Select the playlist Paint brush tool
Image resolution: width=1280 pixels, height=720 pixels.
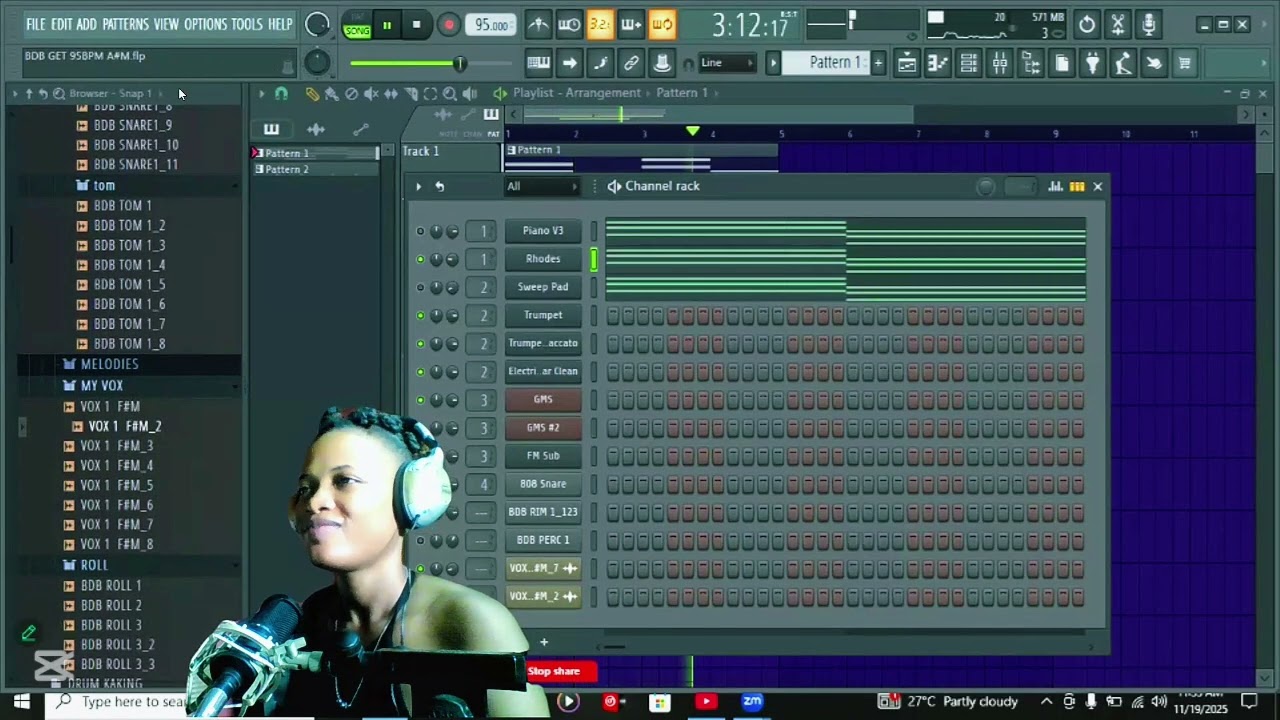pyautogui.click(x=331, y=93)
